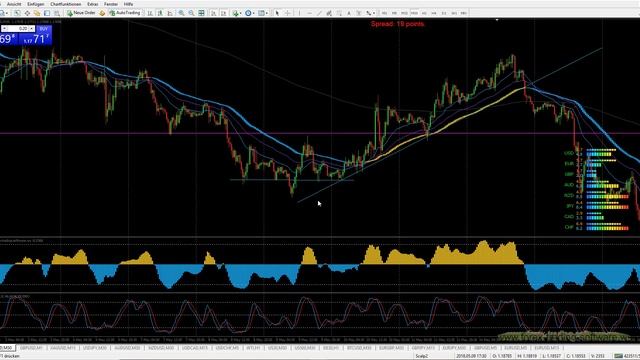Open the Strategy Tester icon
This screenshot has width=640, height=360.
(x=57, y=13)
